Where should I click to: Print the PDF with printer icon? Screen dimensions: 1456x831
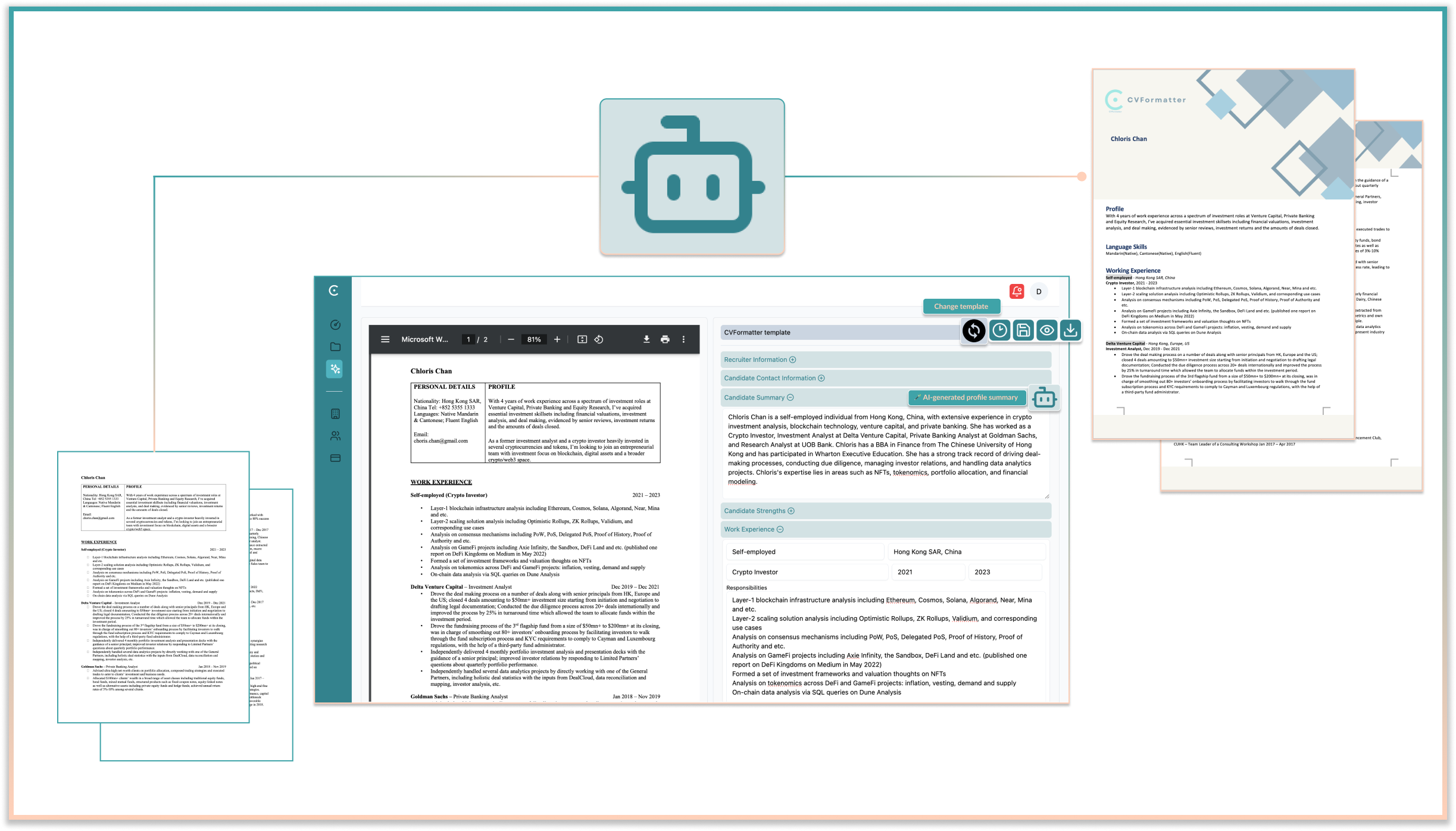(x=665, y=339)
